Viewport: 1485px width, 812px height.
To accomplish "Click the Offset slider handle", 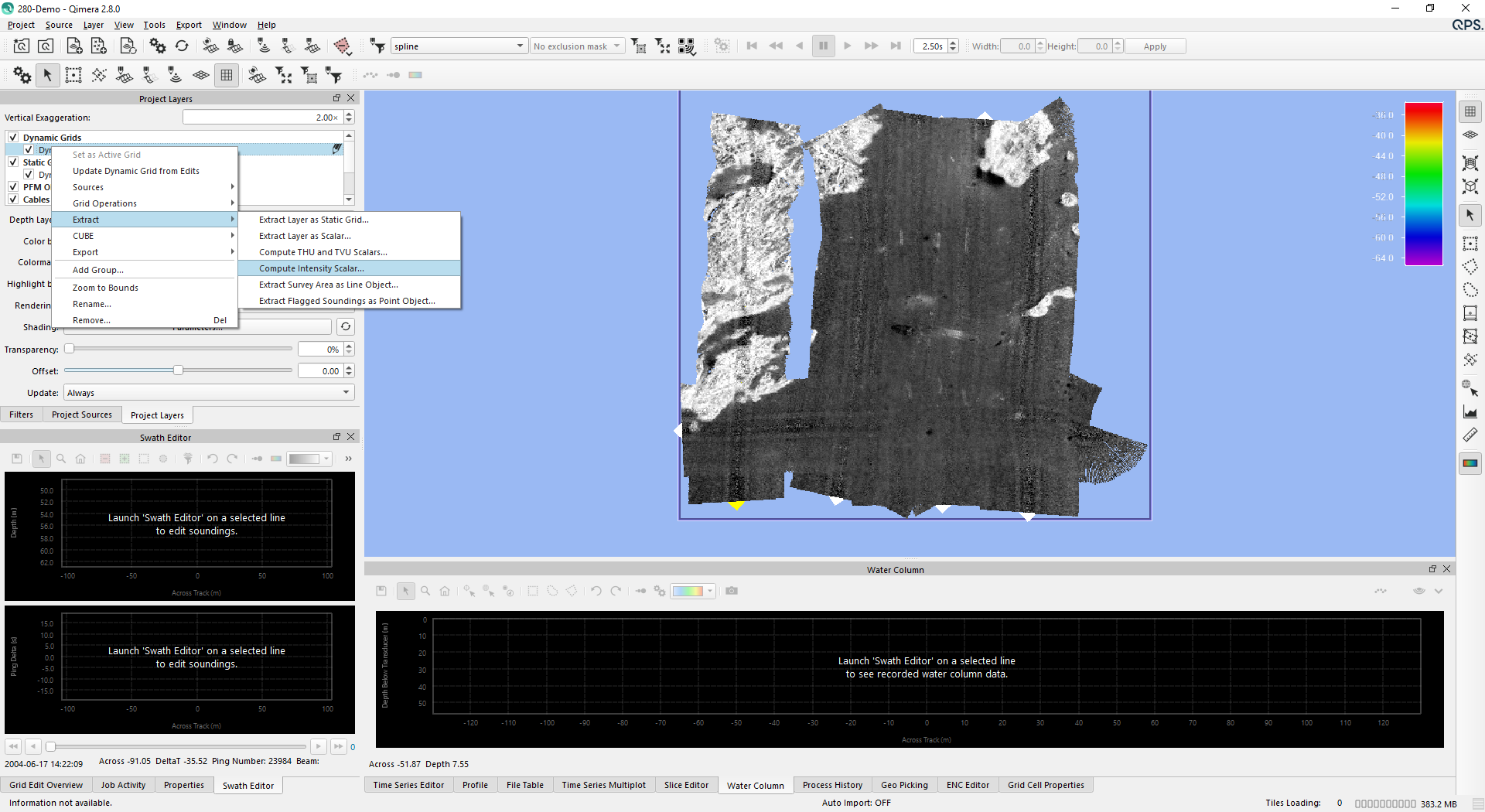I will click(178, 370).
